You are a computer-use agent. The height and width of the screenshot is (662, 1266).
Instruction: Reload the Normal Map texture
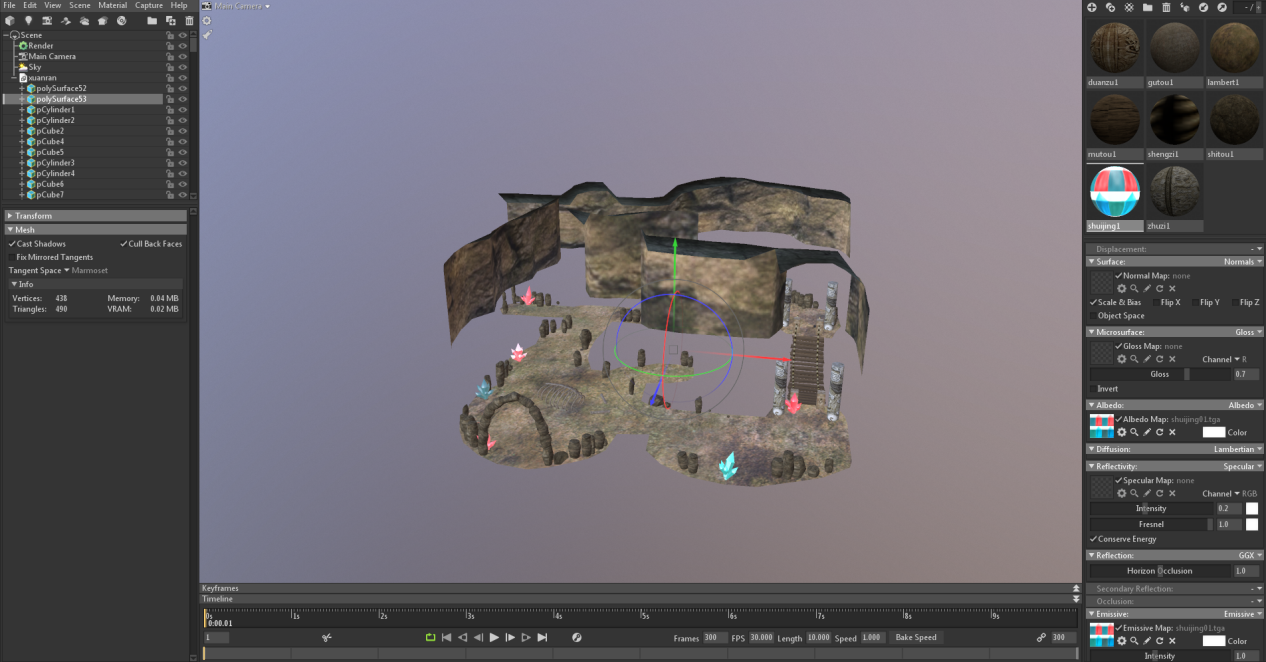click(x=1159, y=288)
